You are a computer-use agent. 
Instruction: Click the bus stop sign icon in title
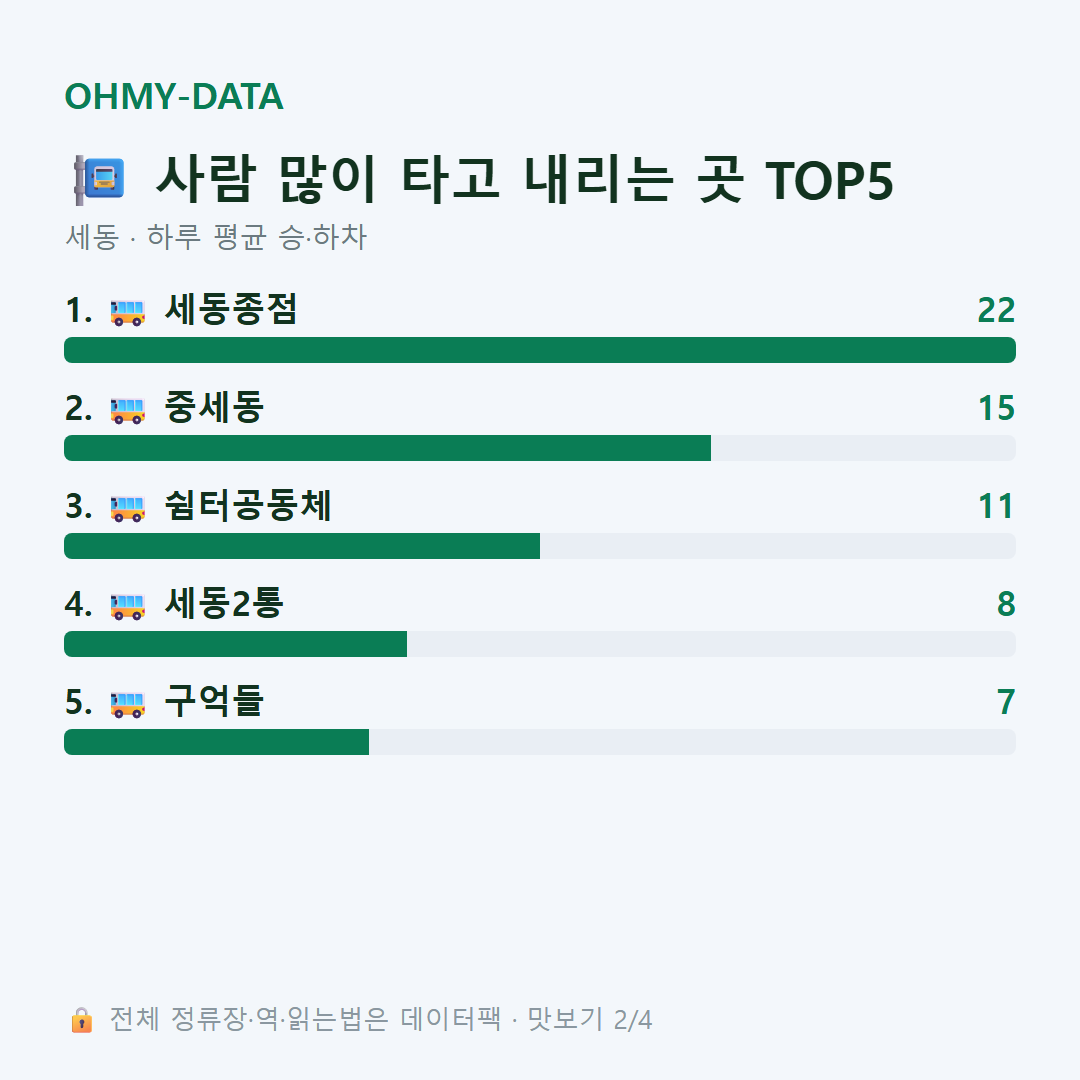[99, 180]
